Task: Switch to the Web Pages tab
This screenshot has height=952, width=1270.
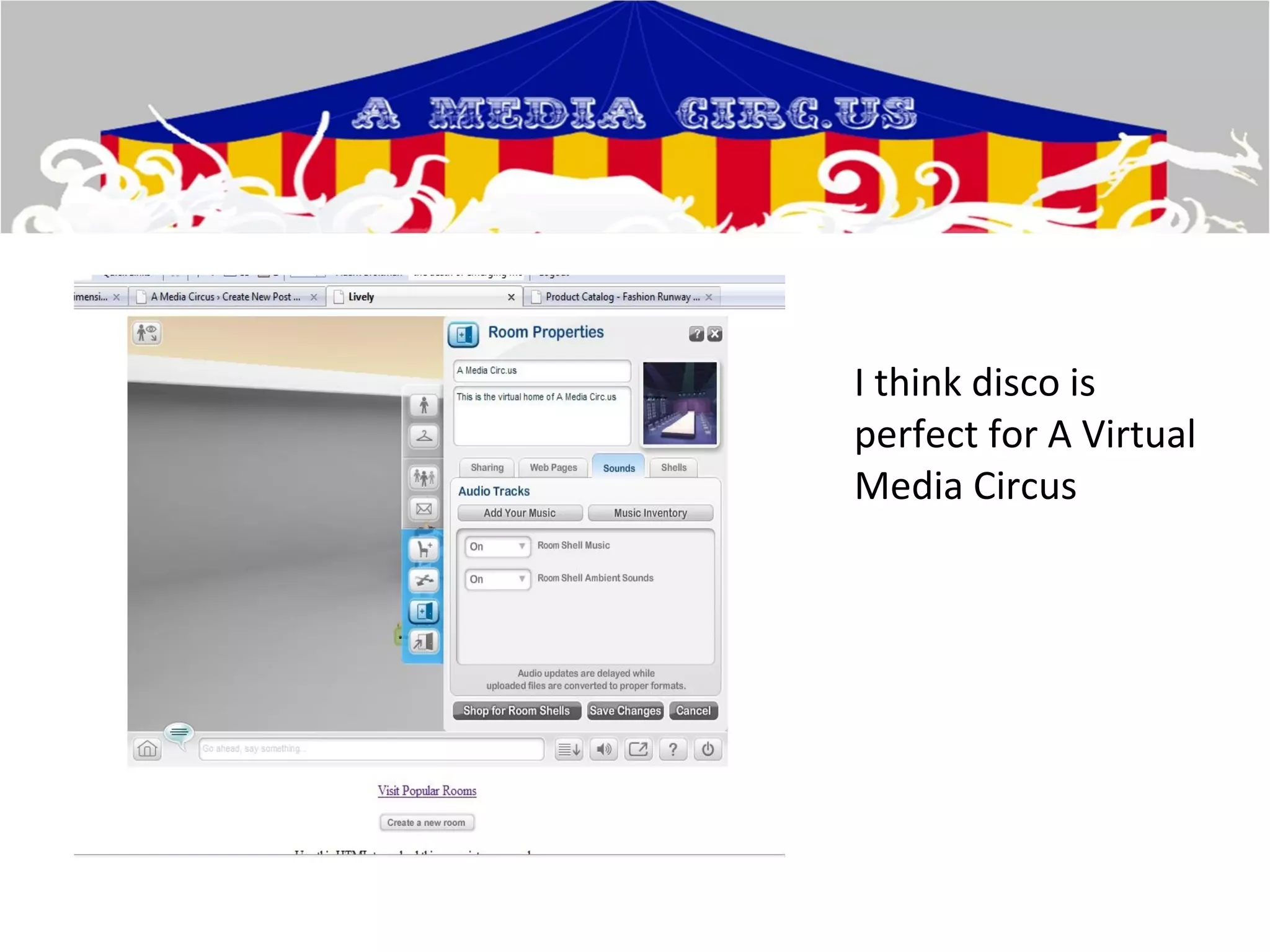Action: 553,467
